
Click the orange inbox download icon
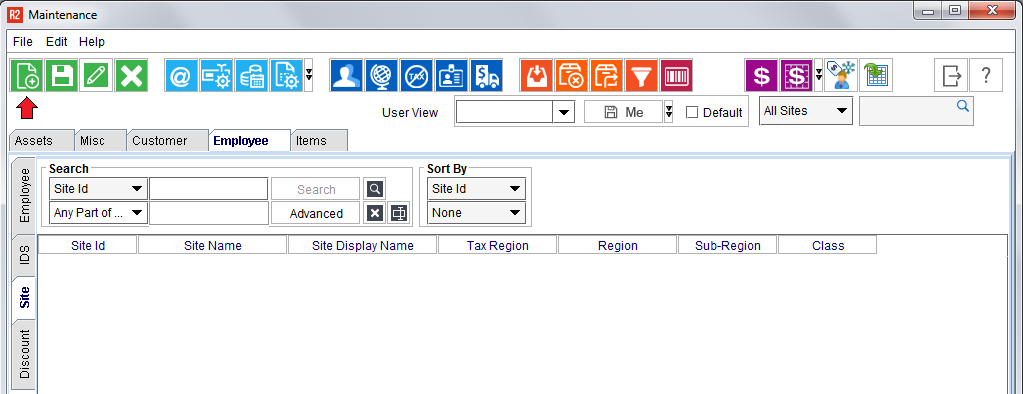click(537, 76)
